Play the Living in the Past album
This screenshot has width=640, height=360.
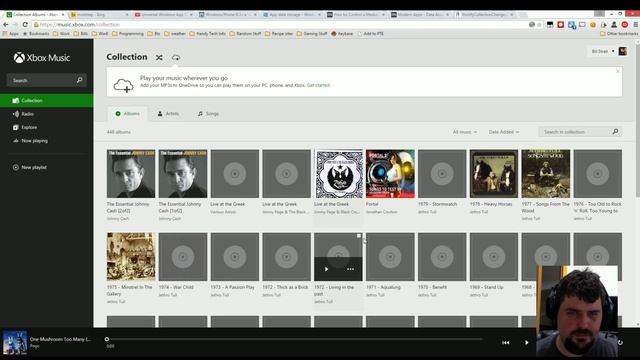click(326, 269)
